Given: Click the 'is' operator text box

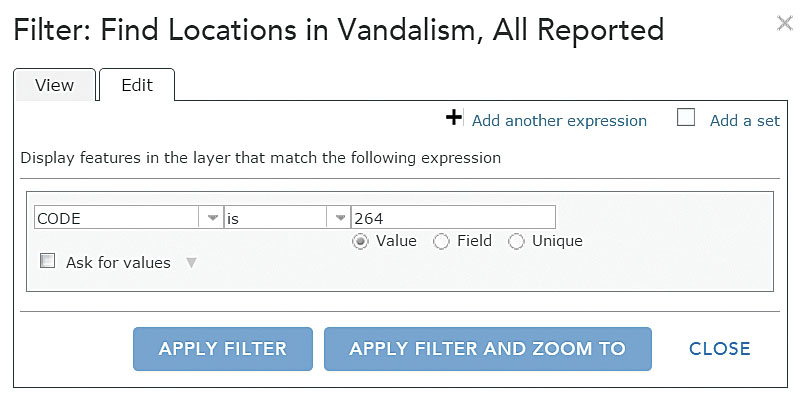Looking at the screenshot, I should 274,218.
